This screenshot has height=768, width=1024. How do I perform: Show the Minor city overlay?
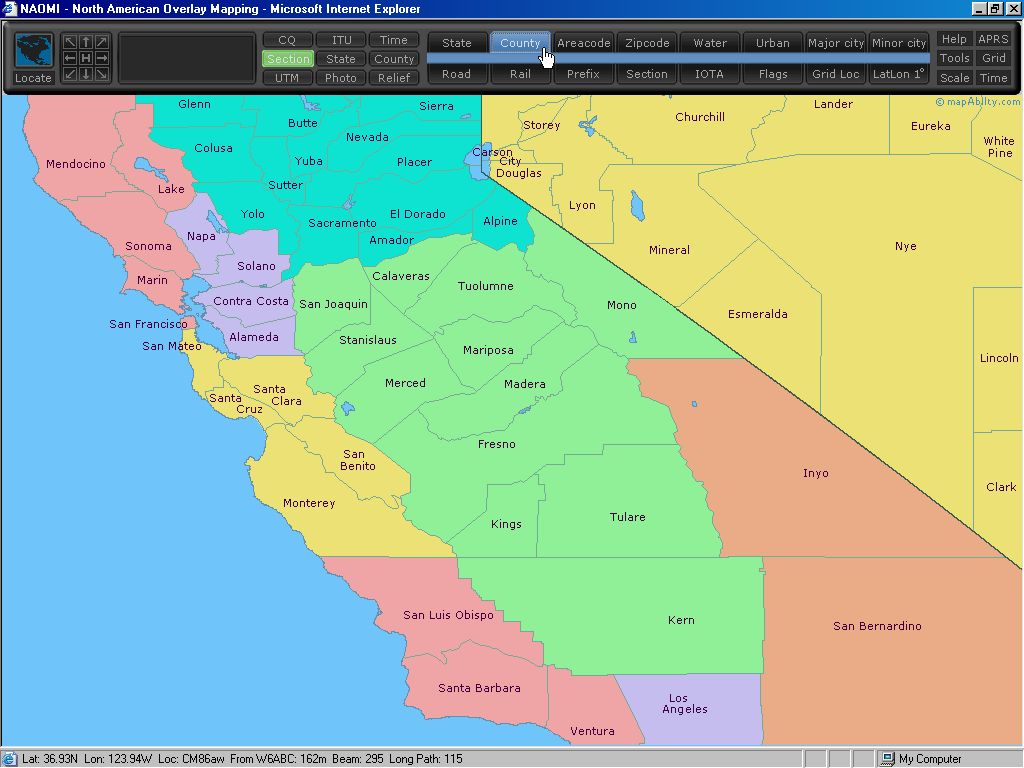tap(899, 42)
